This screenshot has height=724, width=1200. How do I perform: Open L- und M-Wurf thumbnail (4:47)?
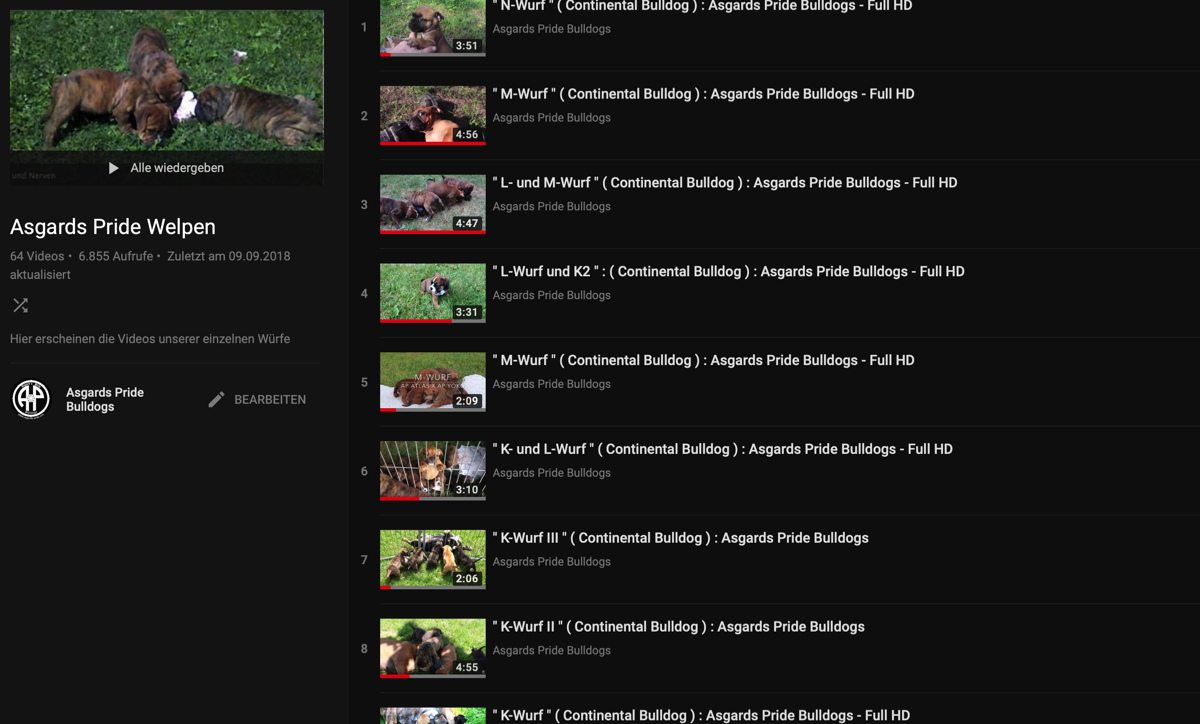point(433,204)
